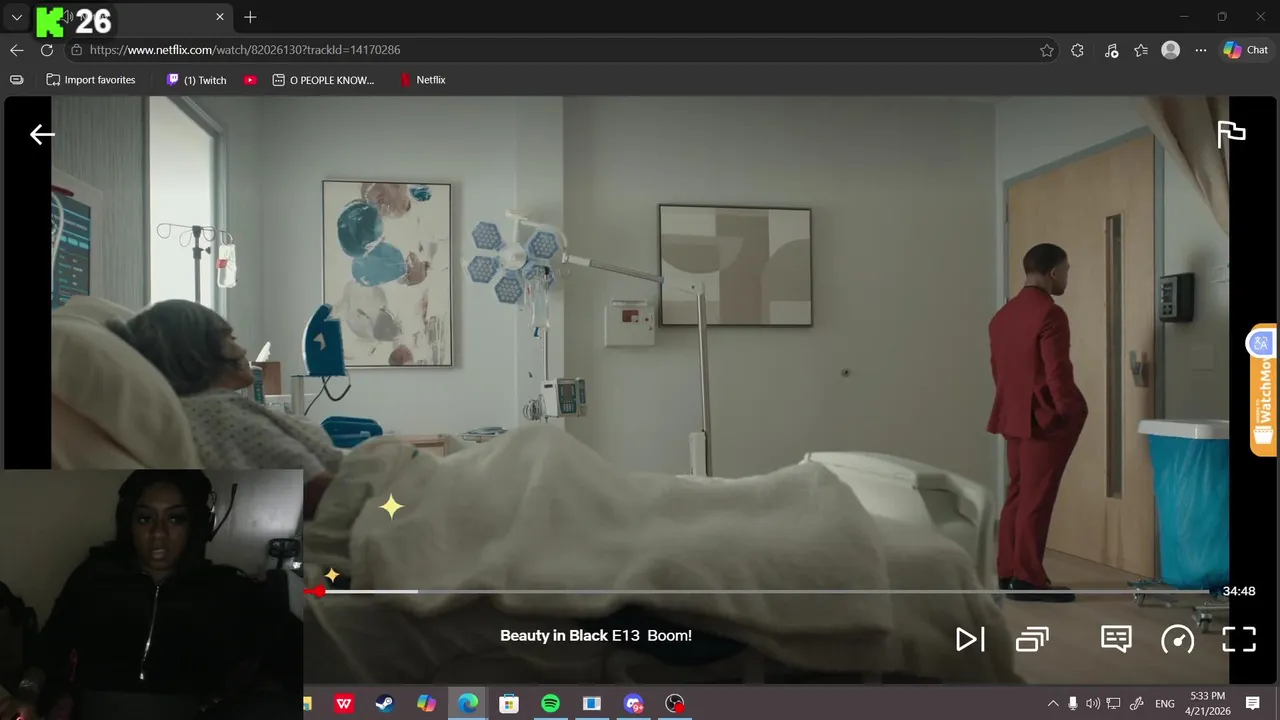Image resolution: width=1280 pixels, height=720 pixels.
Task: Open the favorites list icon
Action: coord(1141,50)
